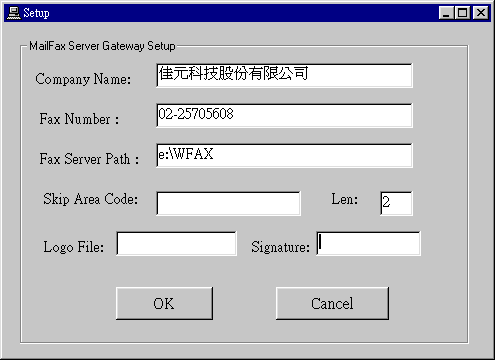495x360 pixels.
Task: Click the Len label
Action: (x=344, y=199)
